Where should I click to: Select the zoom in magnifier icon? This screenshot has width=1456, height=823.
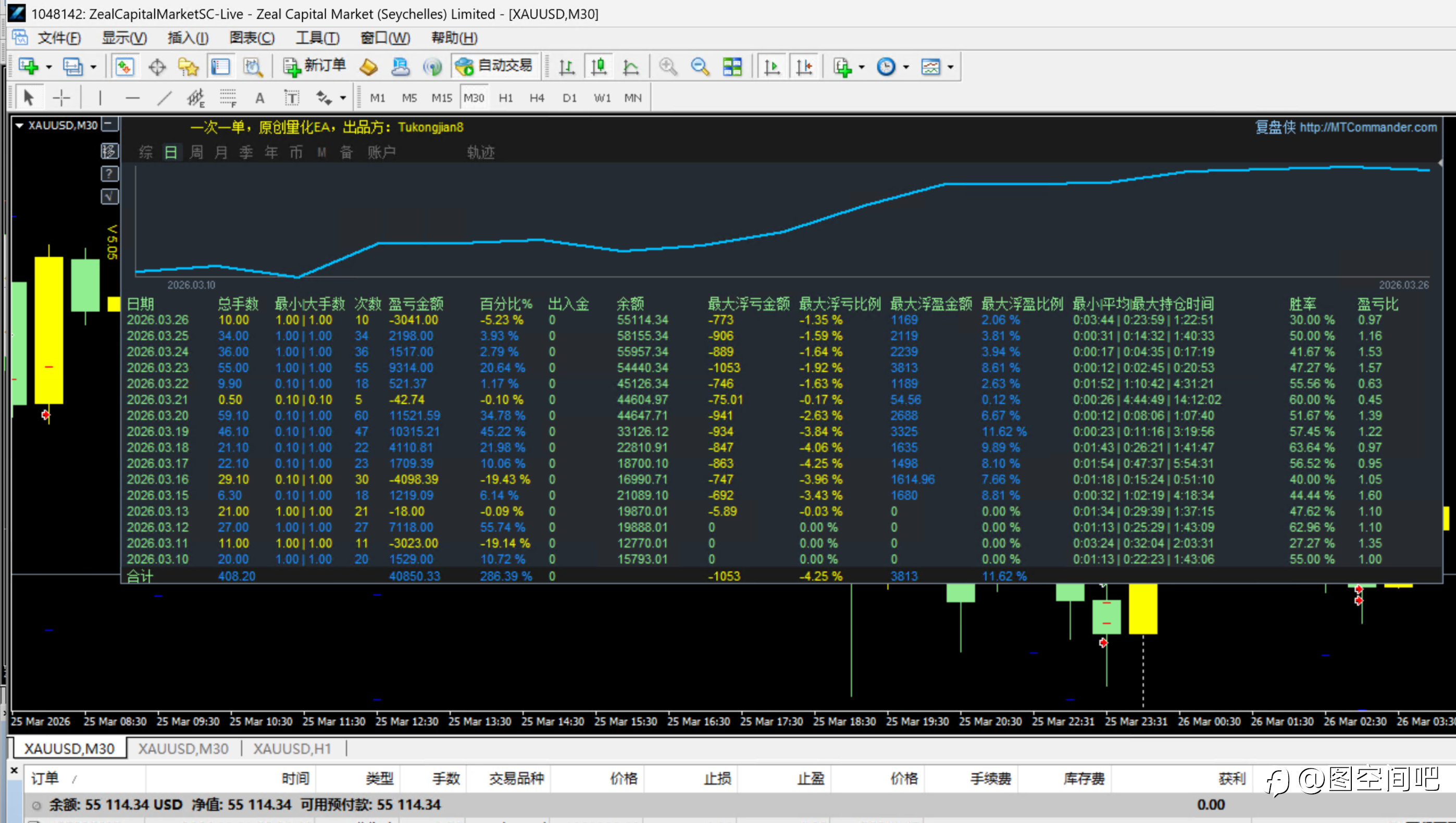(667, 67)
